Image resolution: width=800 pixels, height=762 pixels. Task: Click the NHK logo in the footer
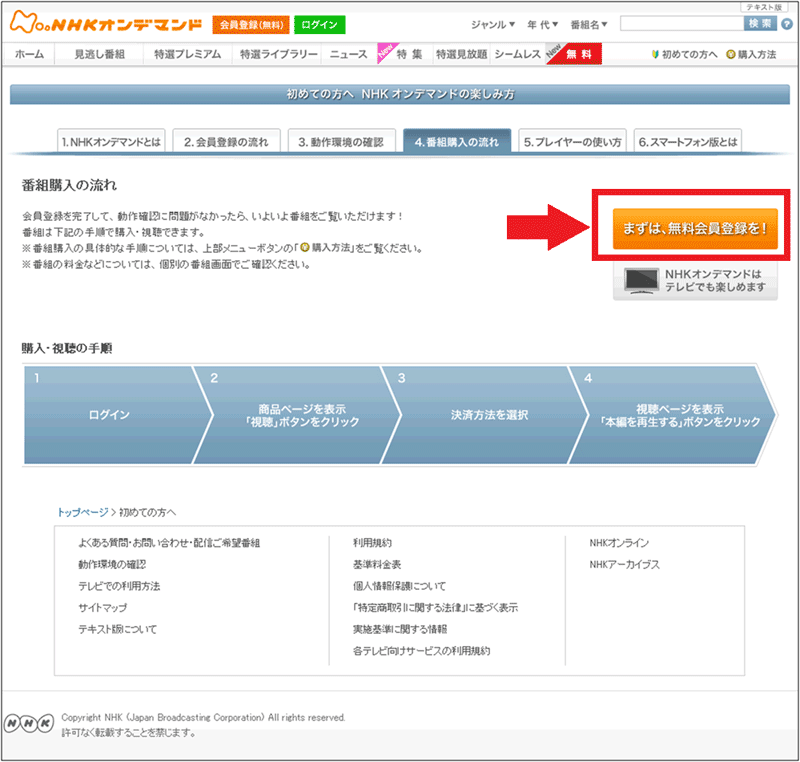(x=29, y=723)
